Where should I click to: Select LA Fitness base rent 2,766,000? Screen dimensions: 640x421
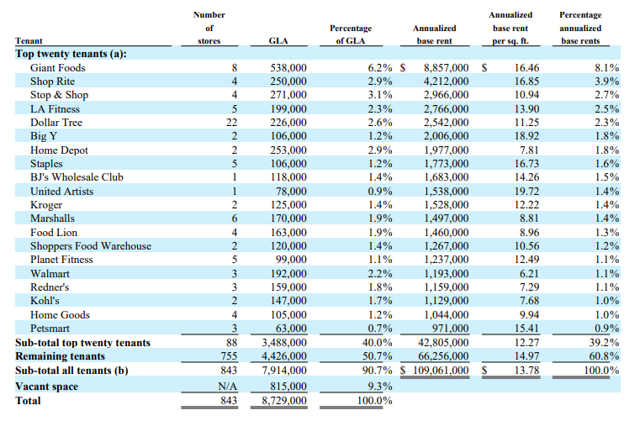[446, 109]
